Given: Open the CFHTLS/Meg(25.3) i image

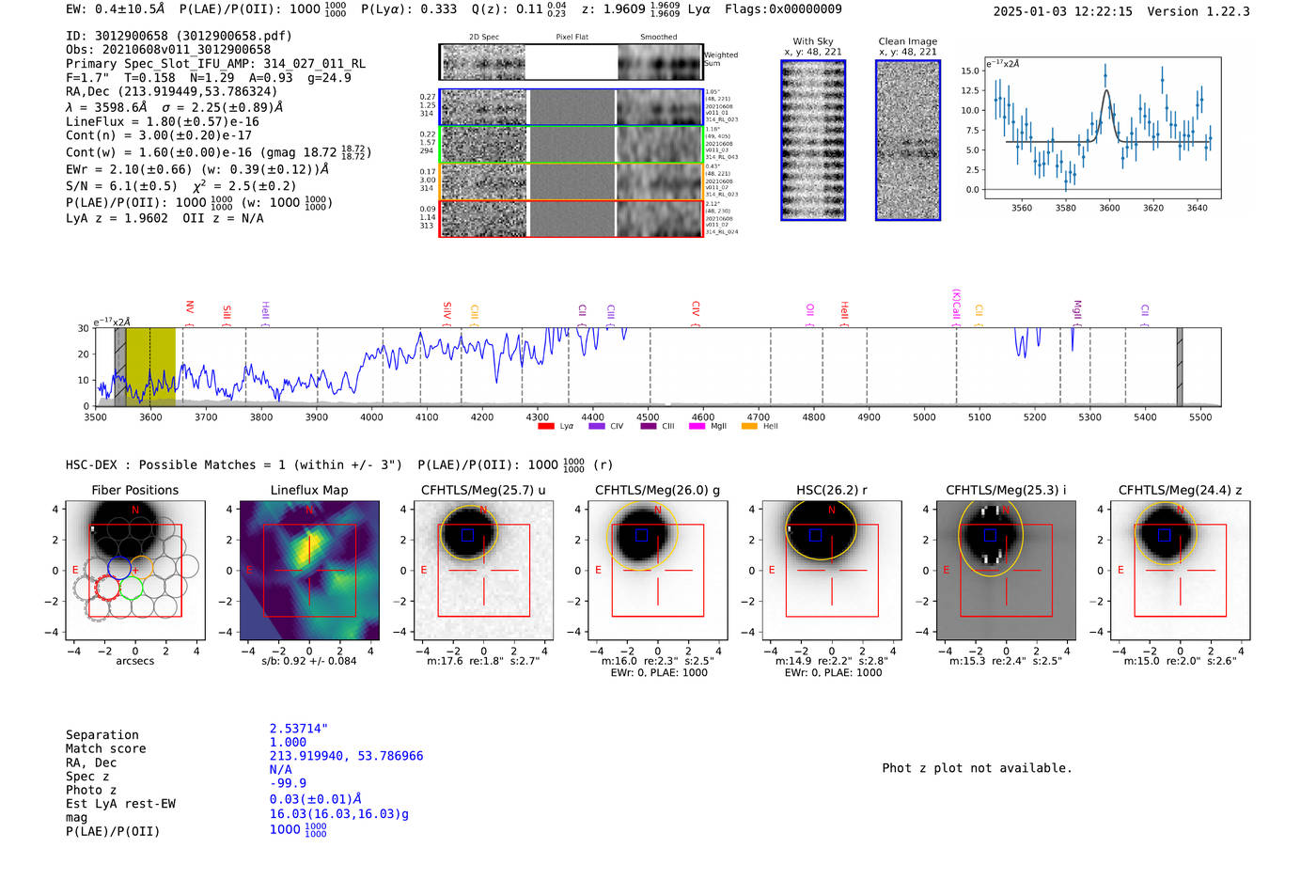Looking at the screenshot, I should (1006, 571).
